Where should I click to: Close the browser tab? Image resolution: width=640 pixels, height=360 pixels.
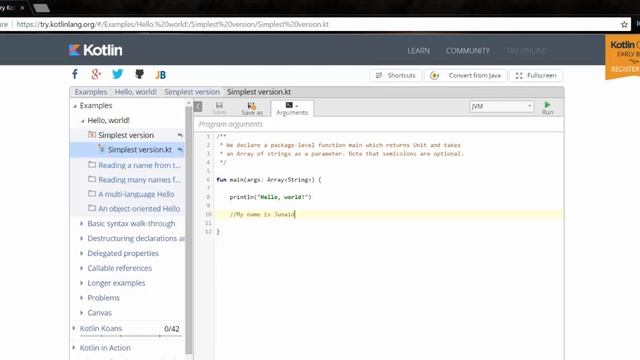click(22, 7)
